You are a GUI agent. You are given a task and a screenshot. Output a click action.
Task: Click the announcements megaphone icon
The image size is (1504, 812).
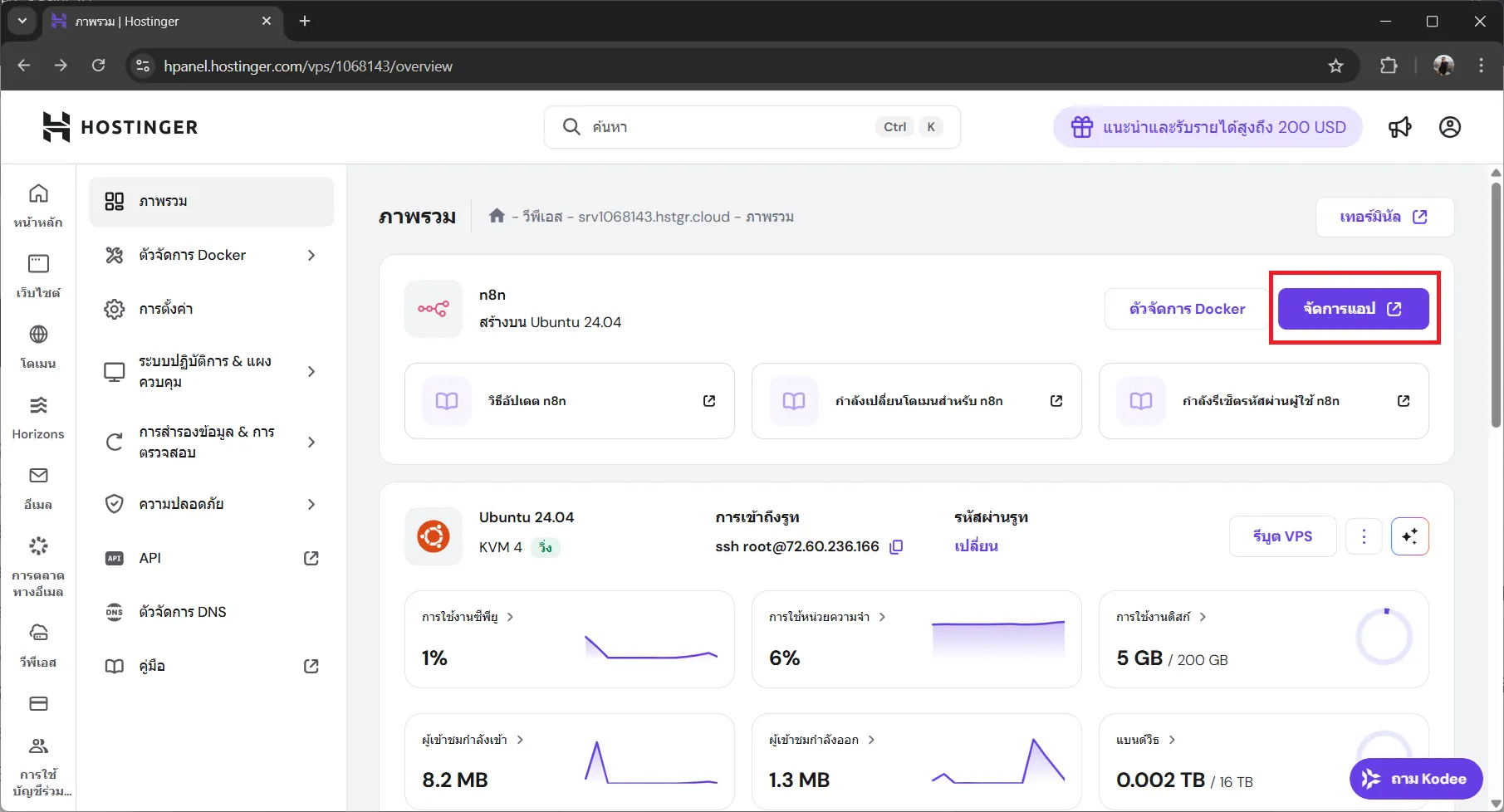coord(1400,127)
